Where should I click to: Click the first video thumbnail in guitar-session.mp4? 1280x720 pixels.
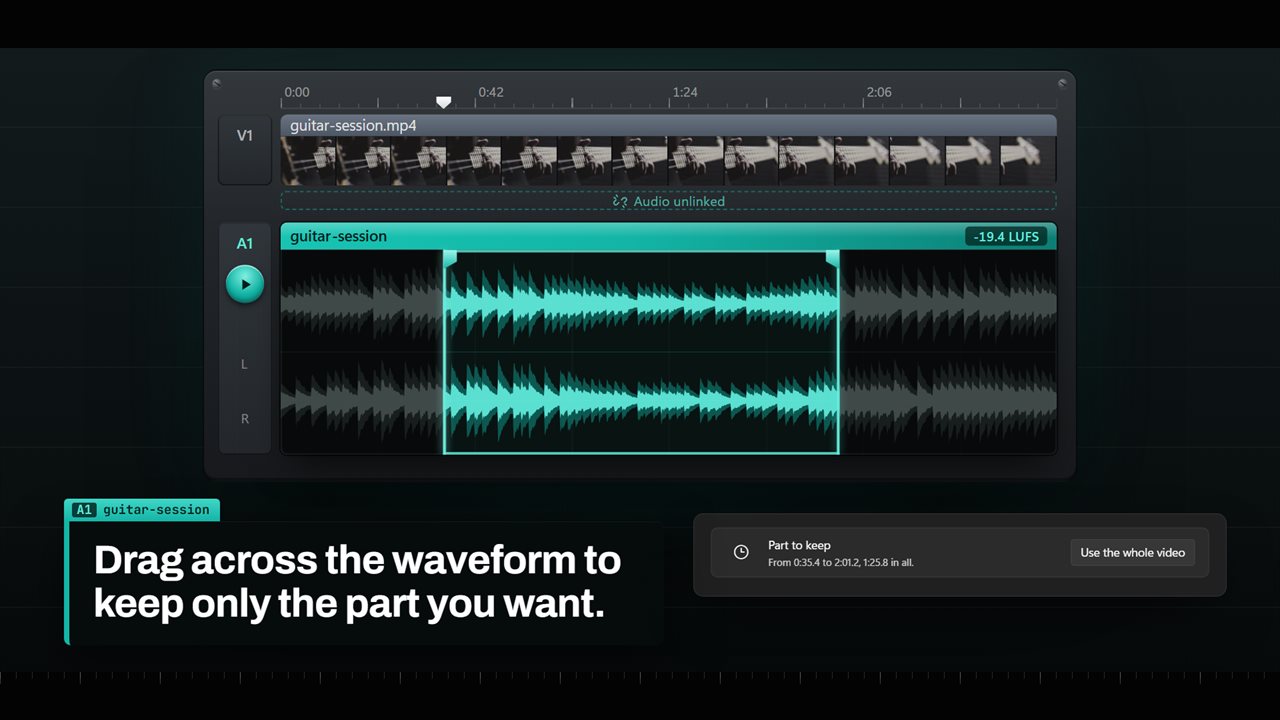[309, 160]
